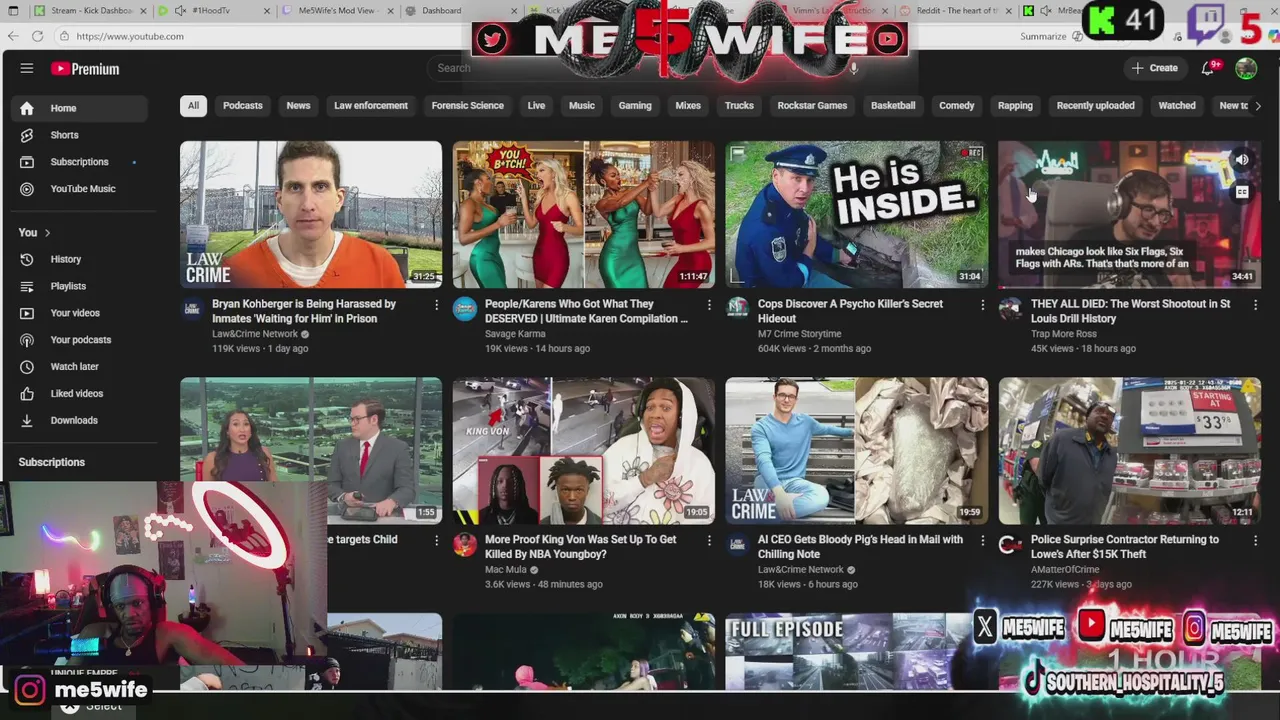Open options menu for Karen Compilation video

709,305
